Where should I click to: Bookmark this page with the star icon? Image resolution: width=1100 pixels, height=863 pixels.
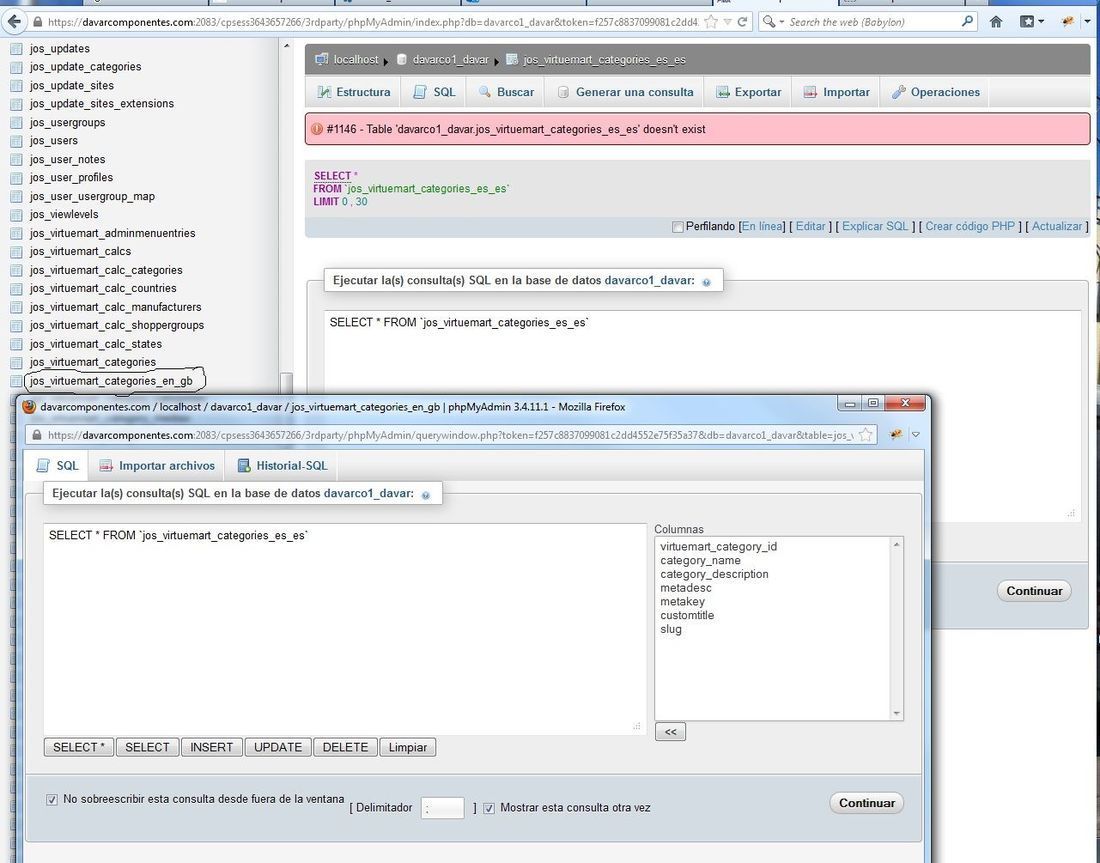711,22
